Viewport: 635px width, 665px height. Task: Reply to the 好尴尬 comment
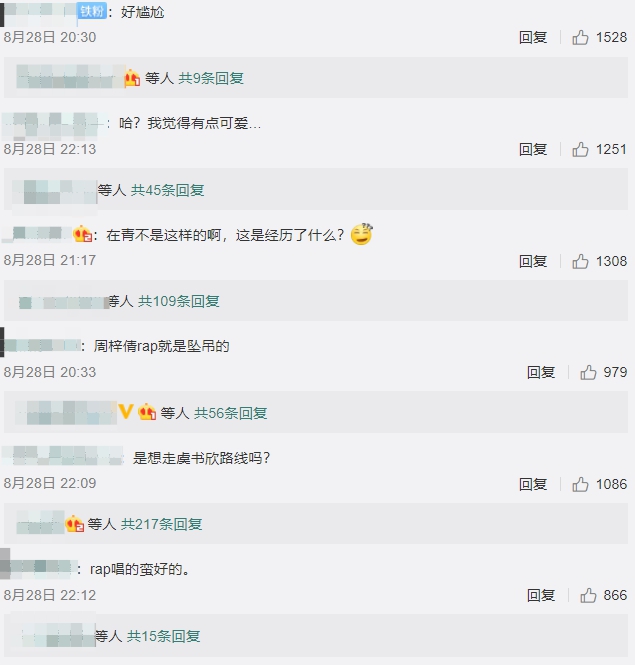pyautogui.click(x=533, y=37)
